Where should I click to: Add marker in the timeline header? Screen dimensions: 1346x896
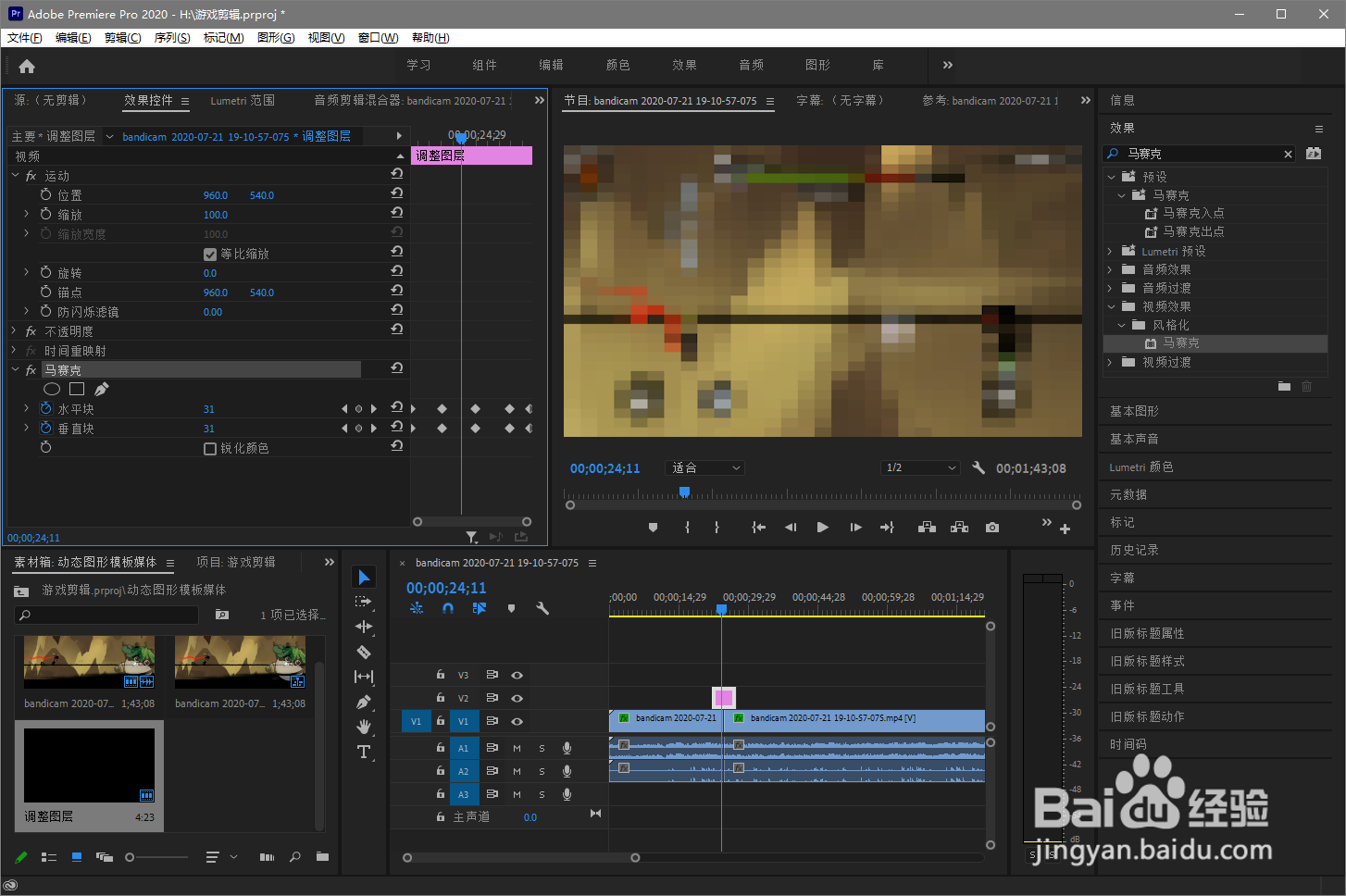click(511, 609)
